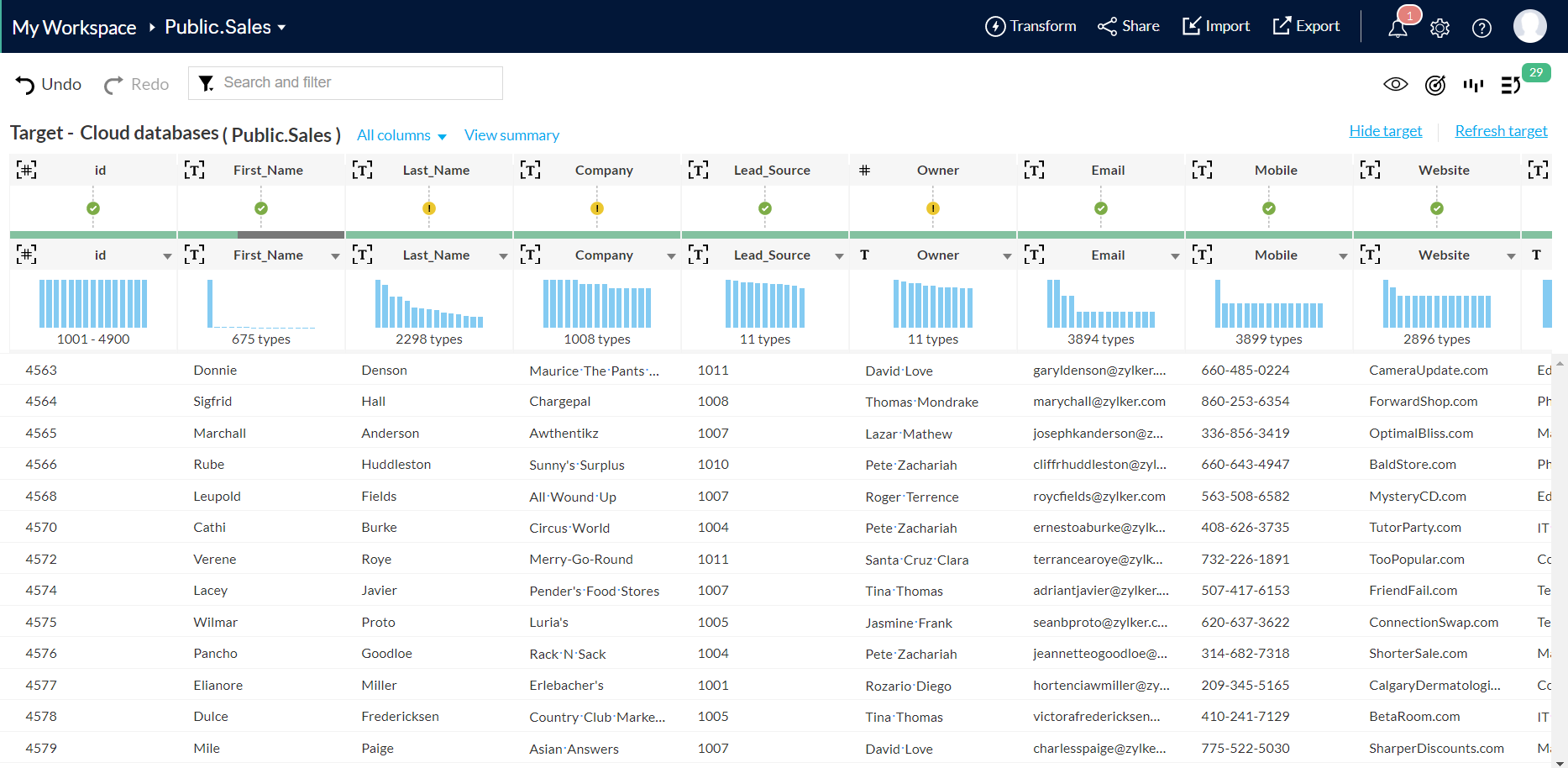Open the ruleset icon with 29 badge
This screenshot has height=768, width=1568.
(1511, 85)
